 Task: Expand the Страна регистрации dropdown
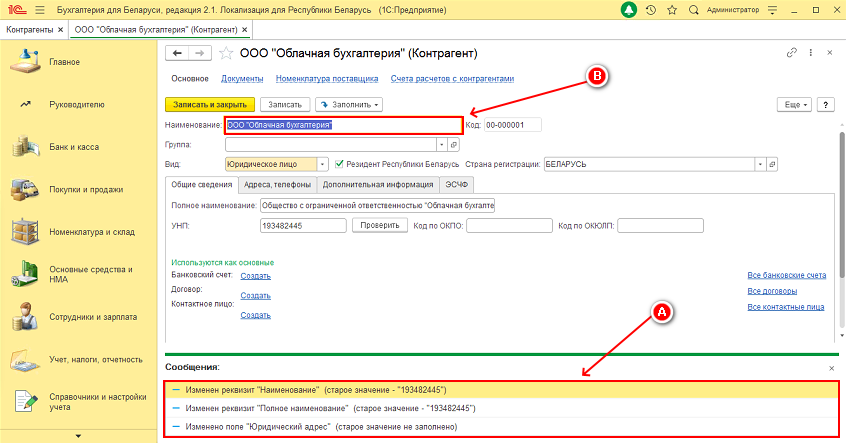click(x=760, y=164)
